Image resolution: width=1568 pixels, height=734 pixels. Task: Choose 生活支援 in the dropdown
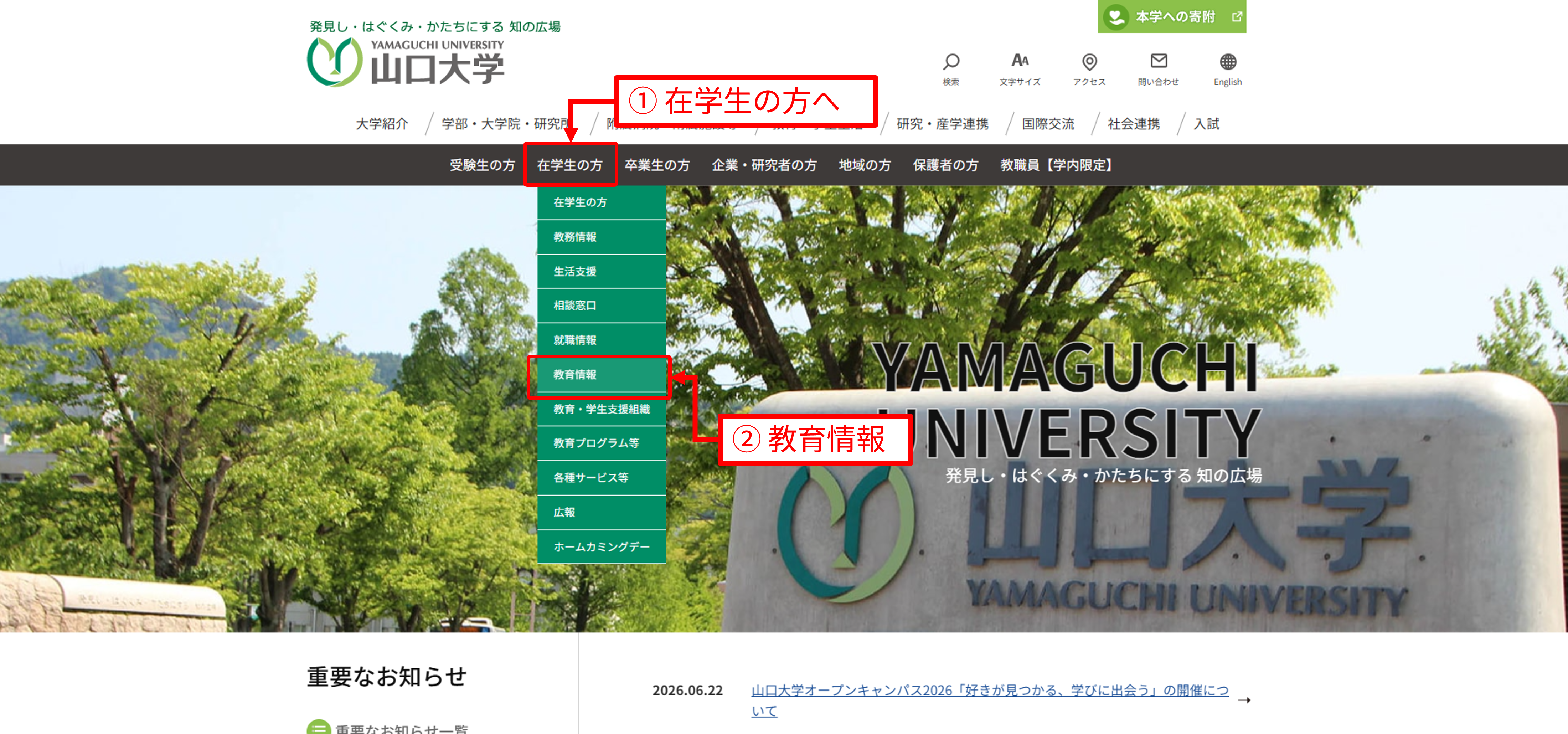(602, 272)
